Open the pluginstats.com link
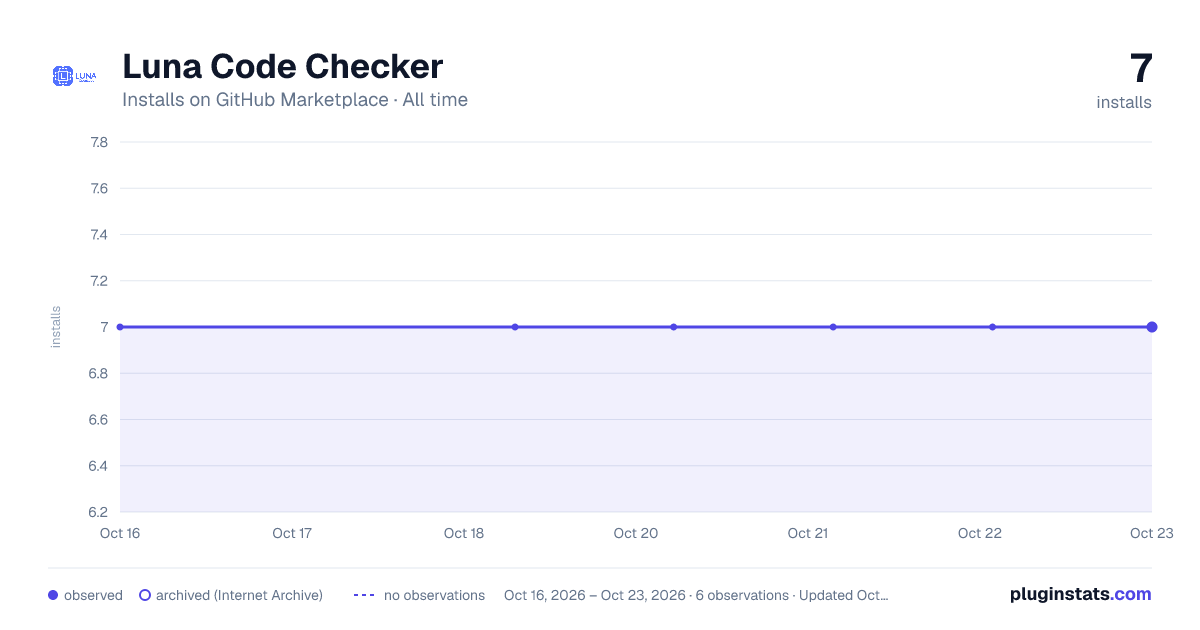The image size is (1200, 630). [1080, 594]
